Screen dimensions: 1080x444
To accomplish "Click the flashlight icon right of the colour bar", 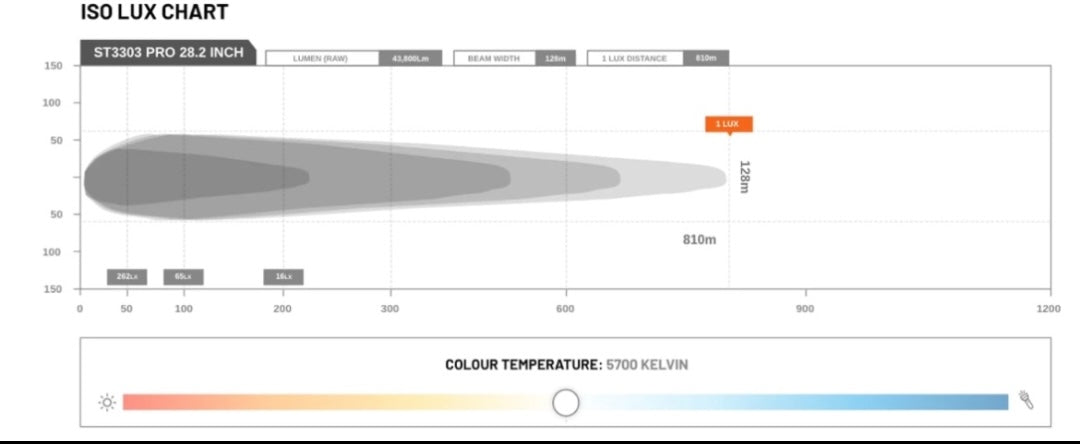I will click(x=1025, y=400).
